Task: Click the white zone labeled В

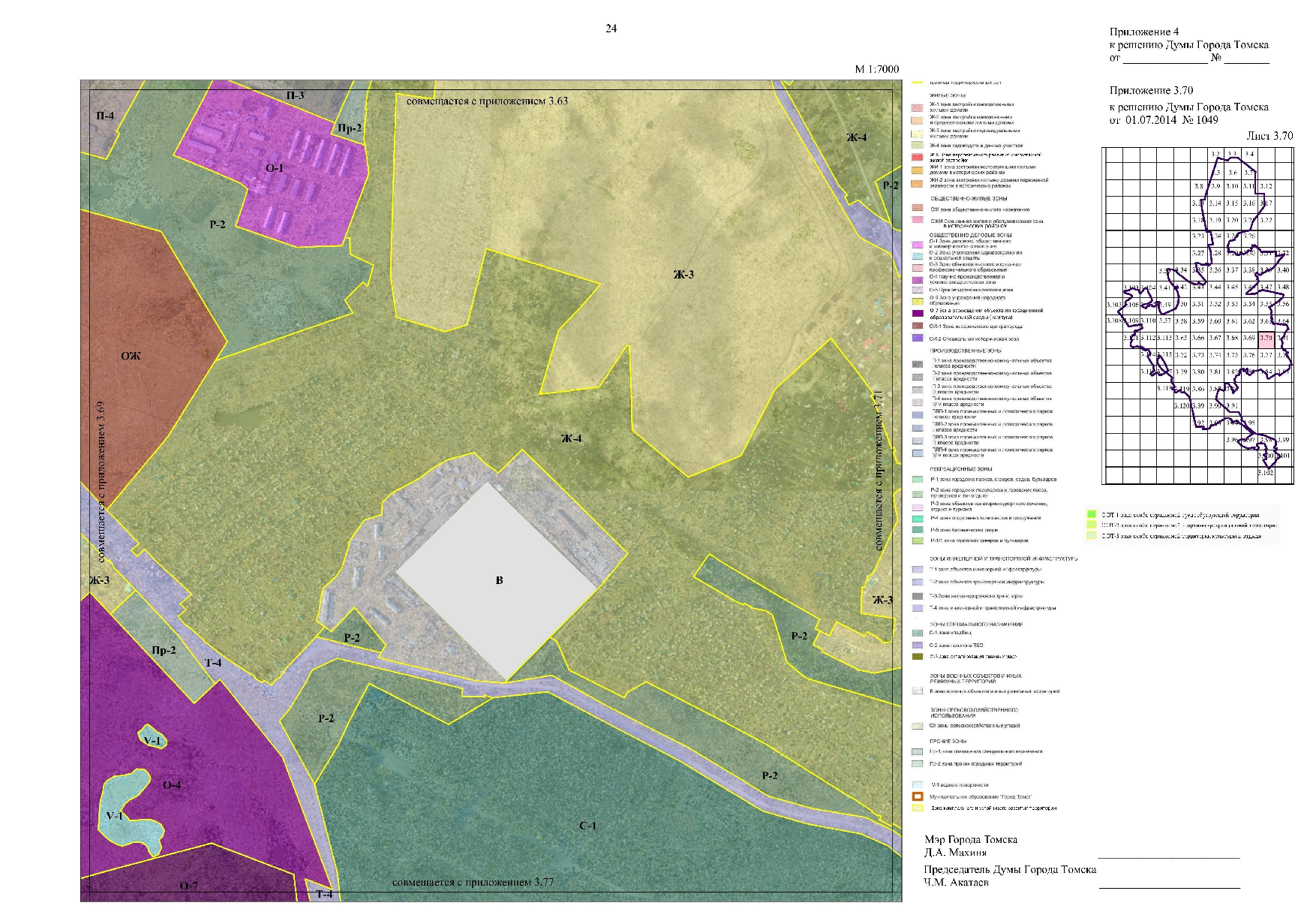Action: click(x=499, y=580)
